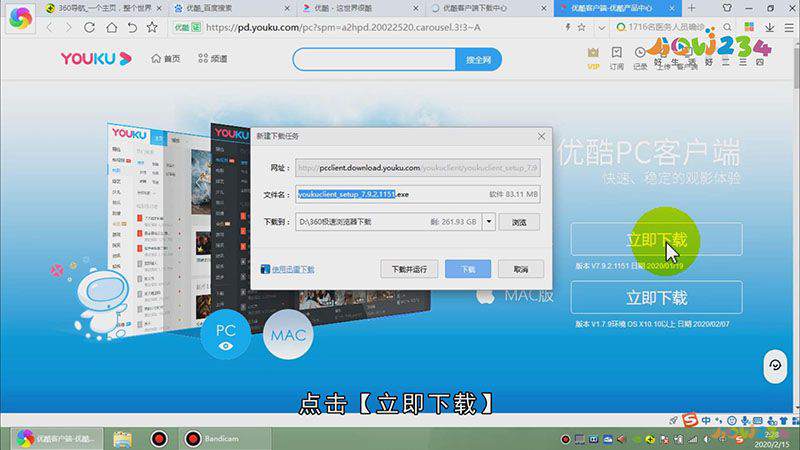
Task: Click the YOUKU logo
Action: click(96, 59)
